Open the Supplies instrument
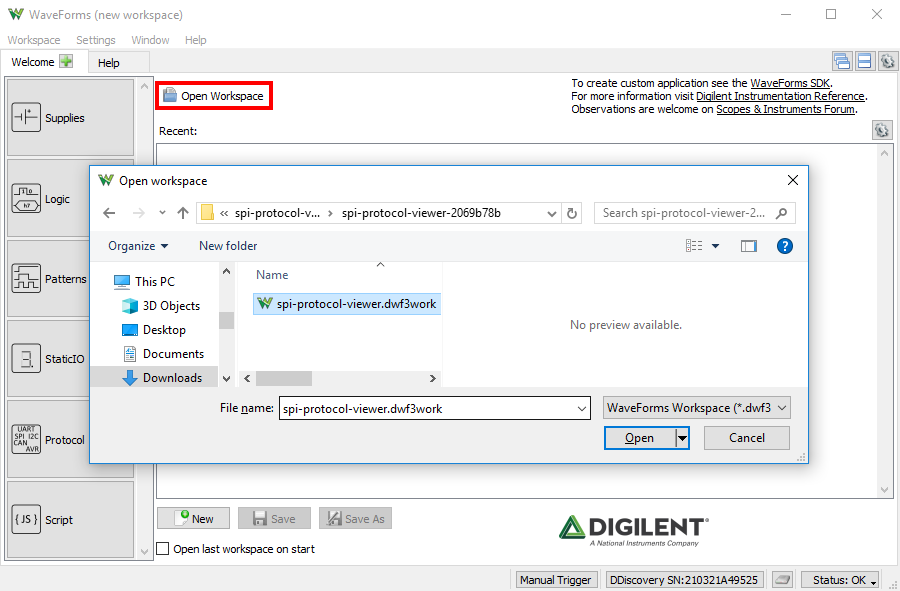The width and height of the screenshot is (900, 591). (70, 118)
